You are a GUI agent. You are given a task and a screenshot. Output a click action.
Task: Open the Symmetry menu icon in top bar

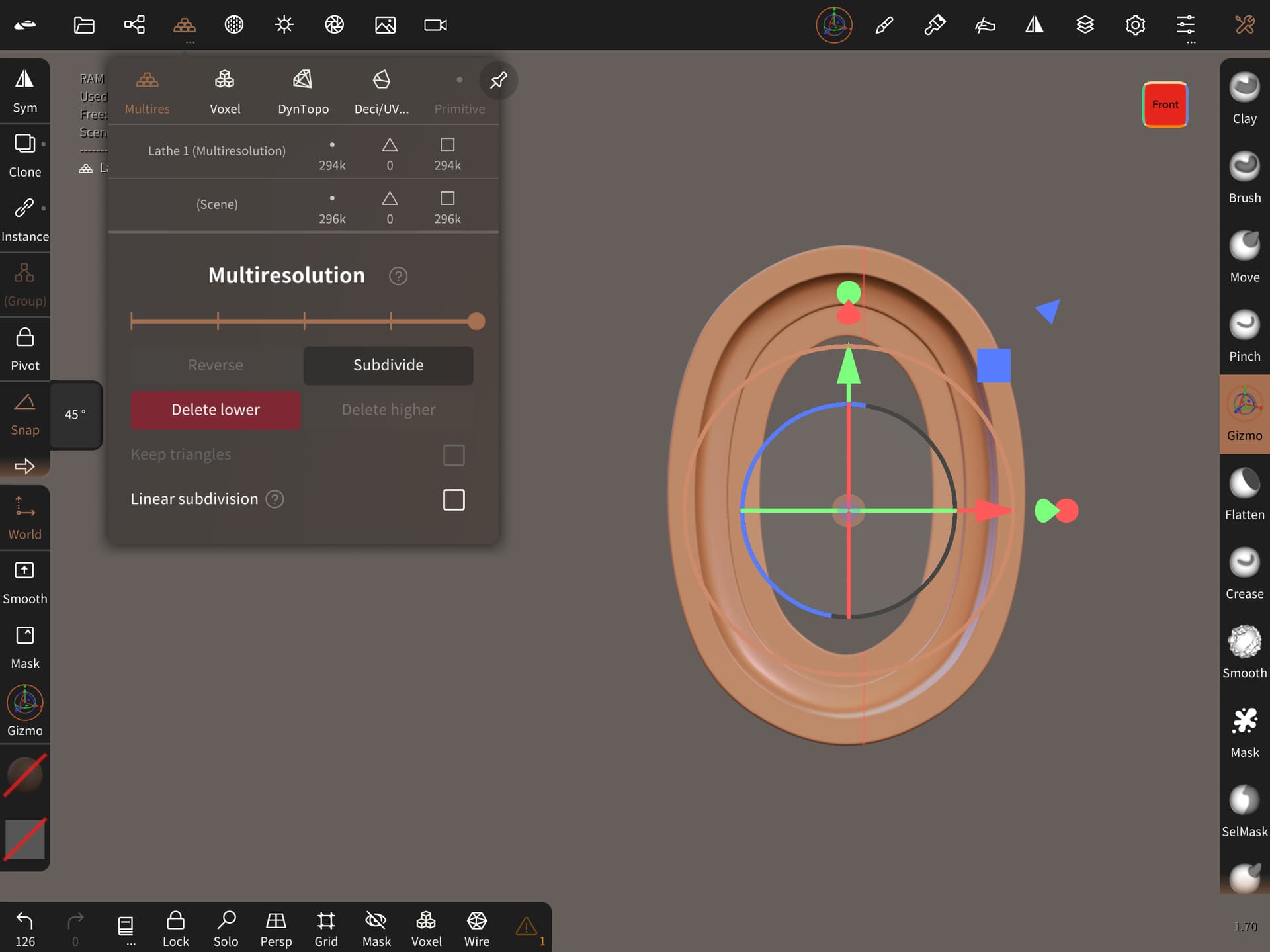point(1035,25)
